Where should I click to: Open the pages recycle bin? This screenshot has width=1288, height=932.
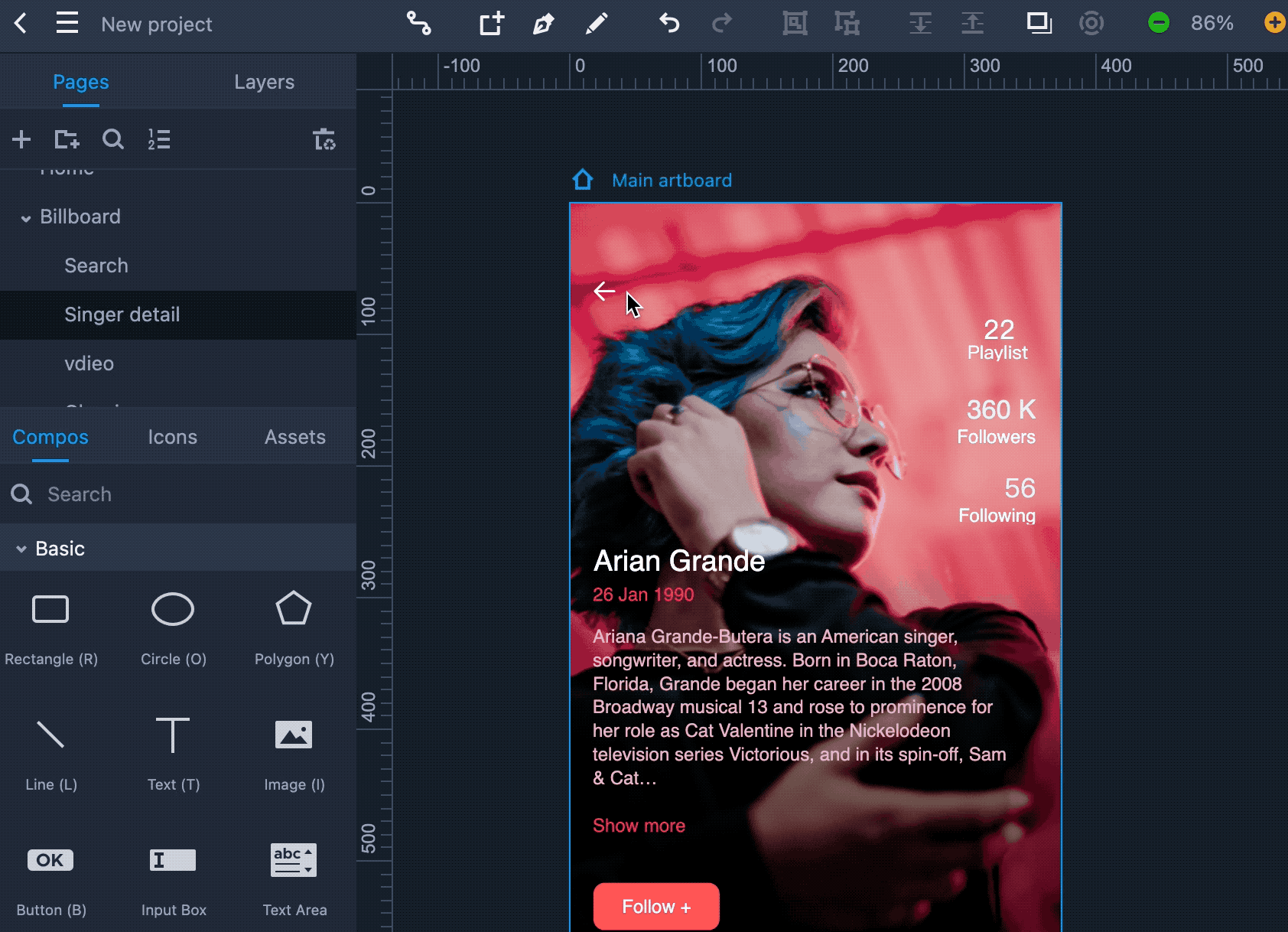coord(324,139)
